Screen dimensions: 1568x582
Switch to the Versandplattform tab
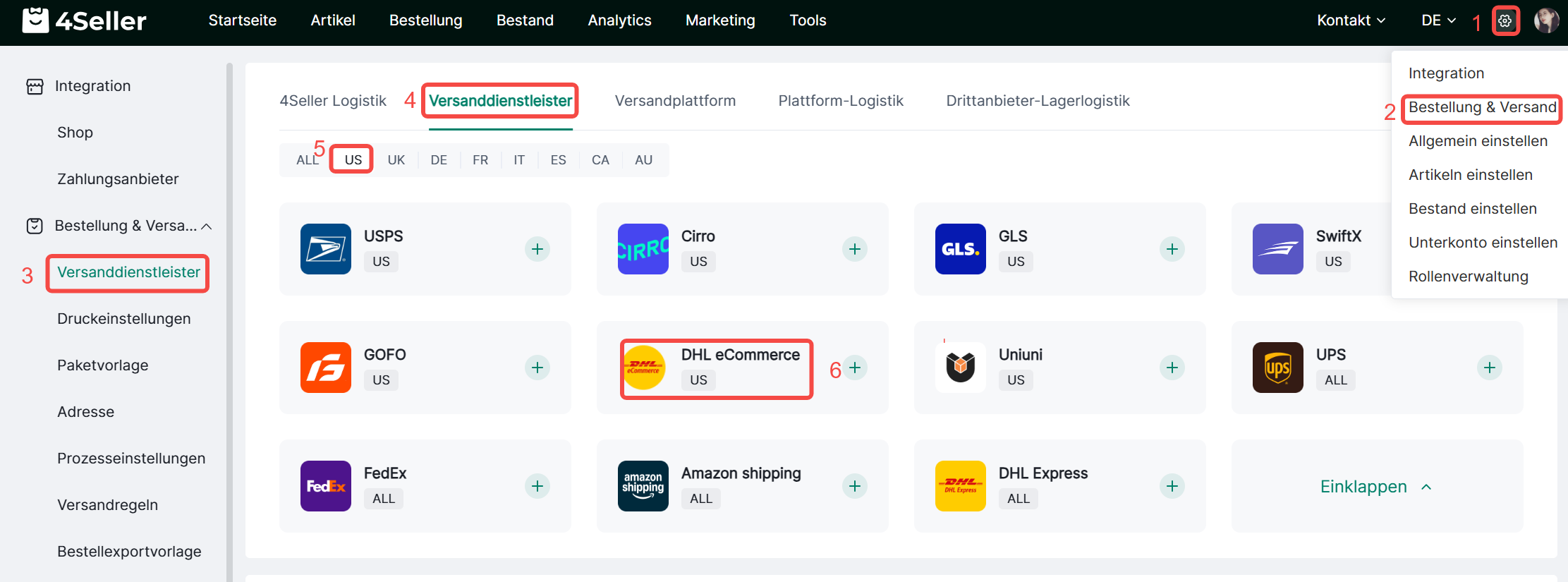coord(675,101)
